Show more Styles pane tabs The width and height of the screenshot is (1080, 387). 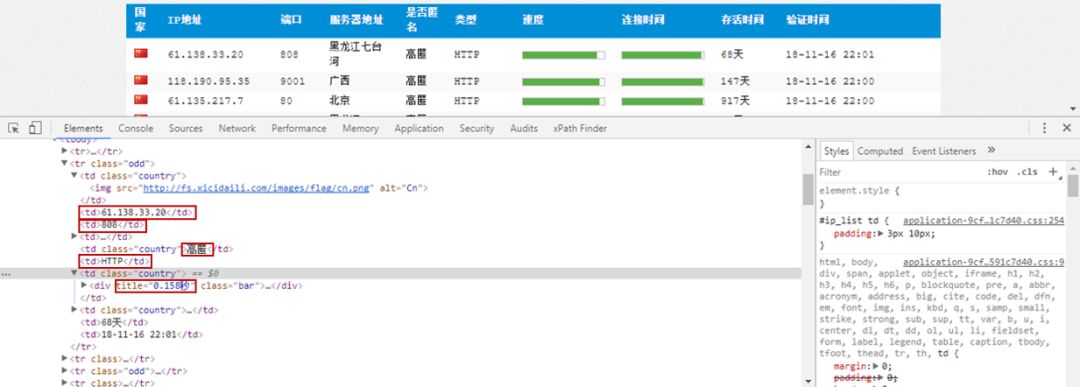(991, 150)
